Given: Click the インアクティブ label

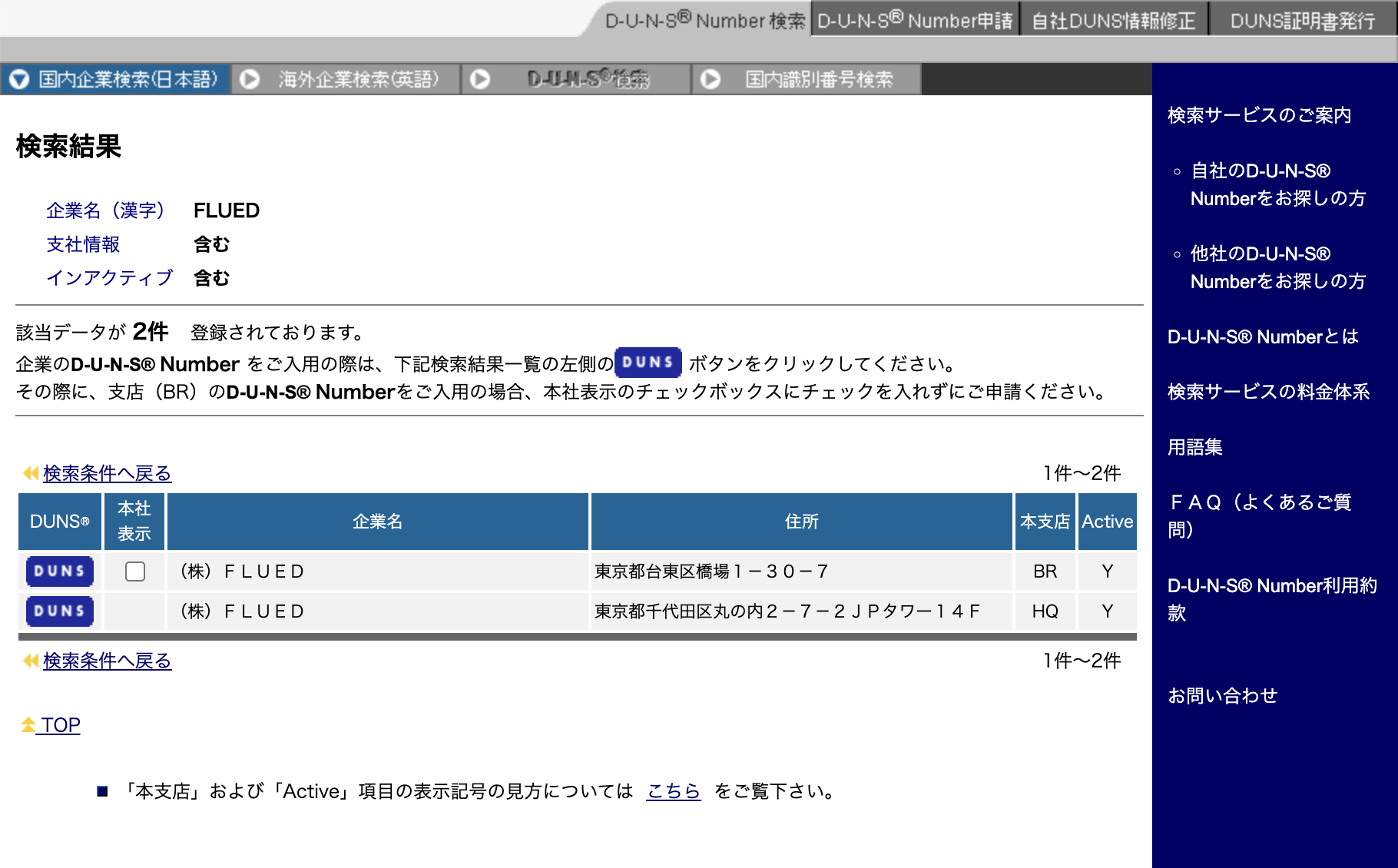Looking at the screenshot, I should (110, 278).
